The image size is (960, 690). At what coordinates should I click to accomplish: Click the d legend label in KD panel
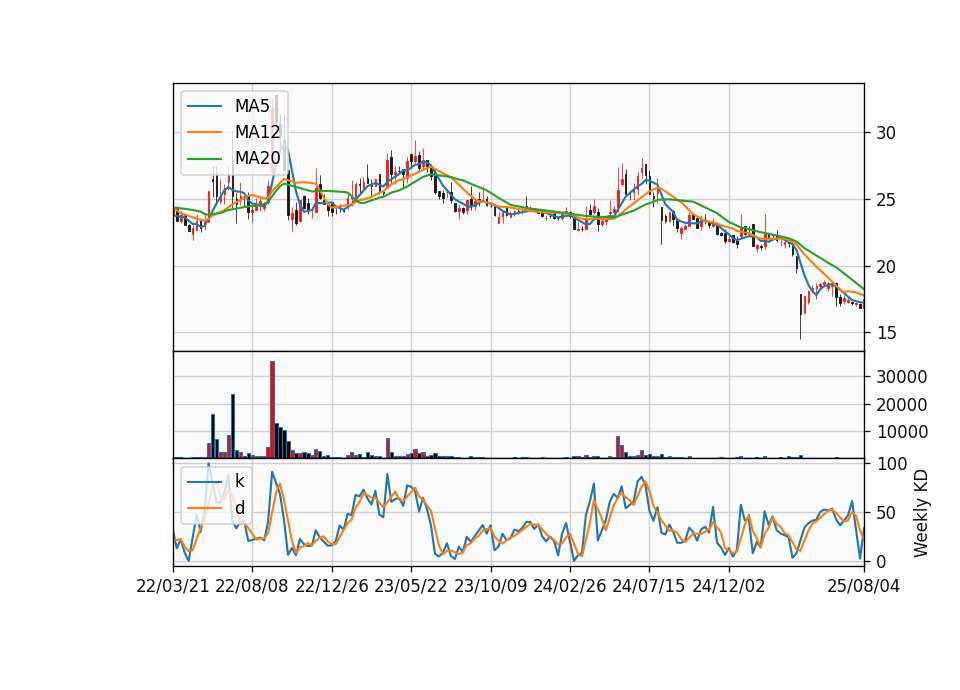click(x=239, y=508)
